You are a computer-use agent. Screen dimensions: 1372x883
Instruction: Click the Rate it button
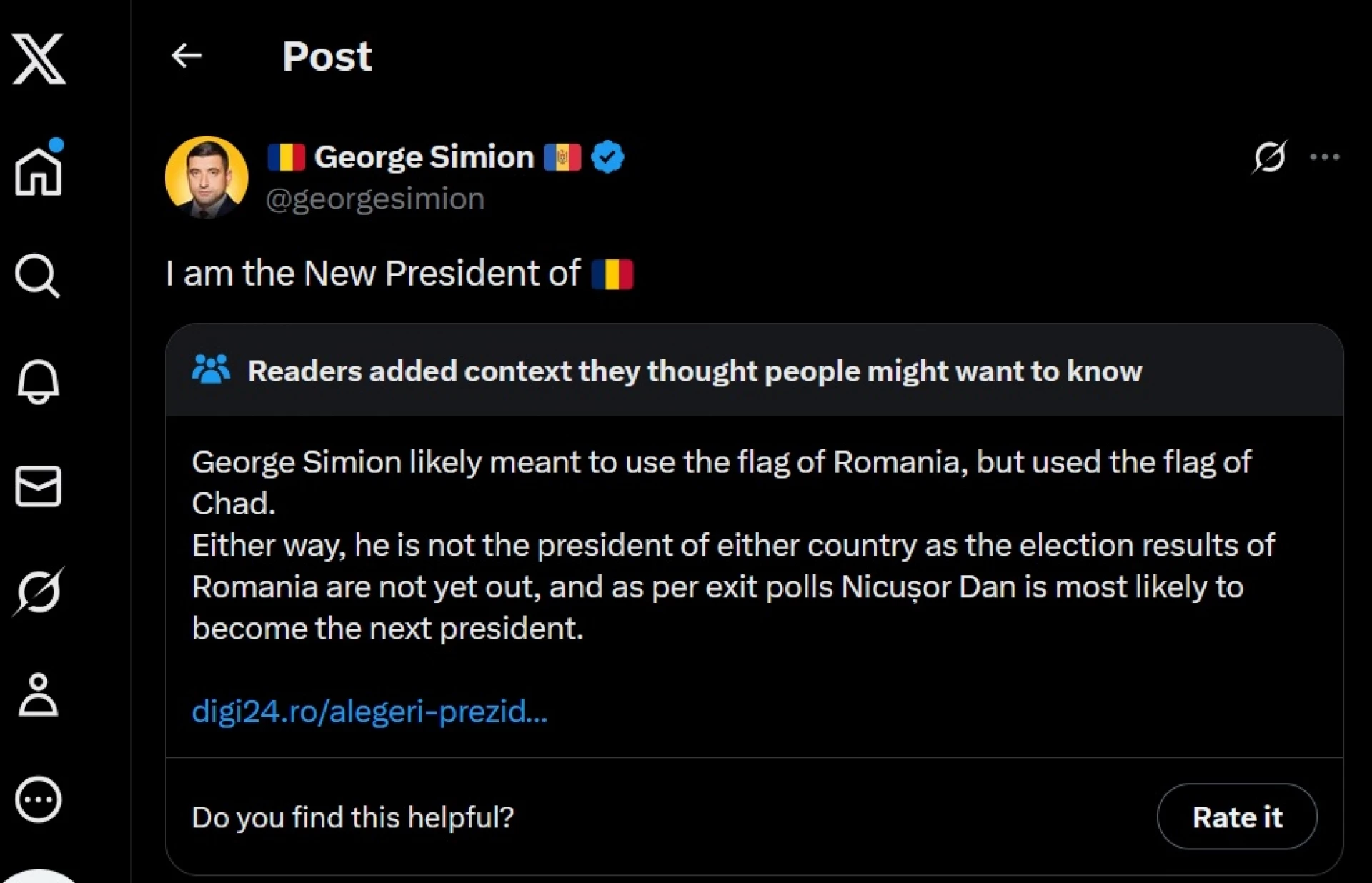[1237, 817]
